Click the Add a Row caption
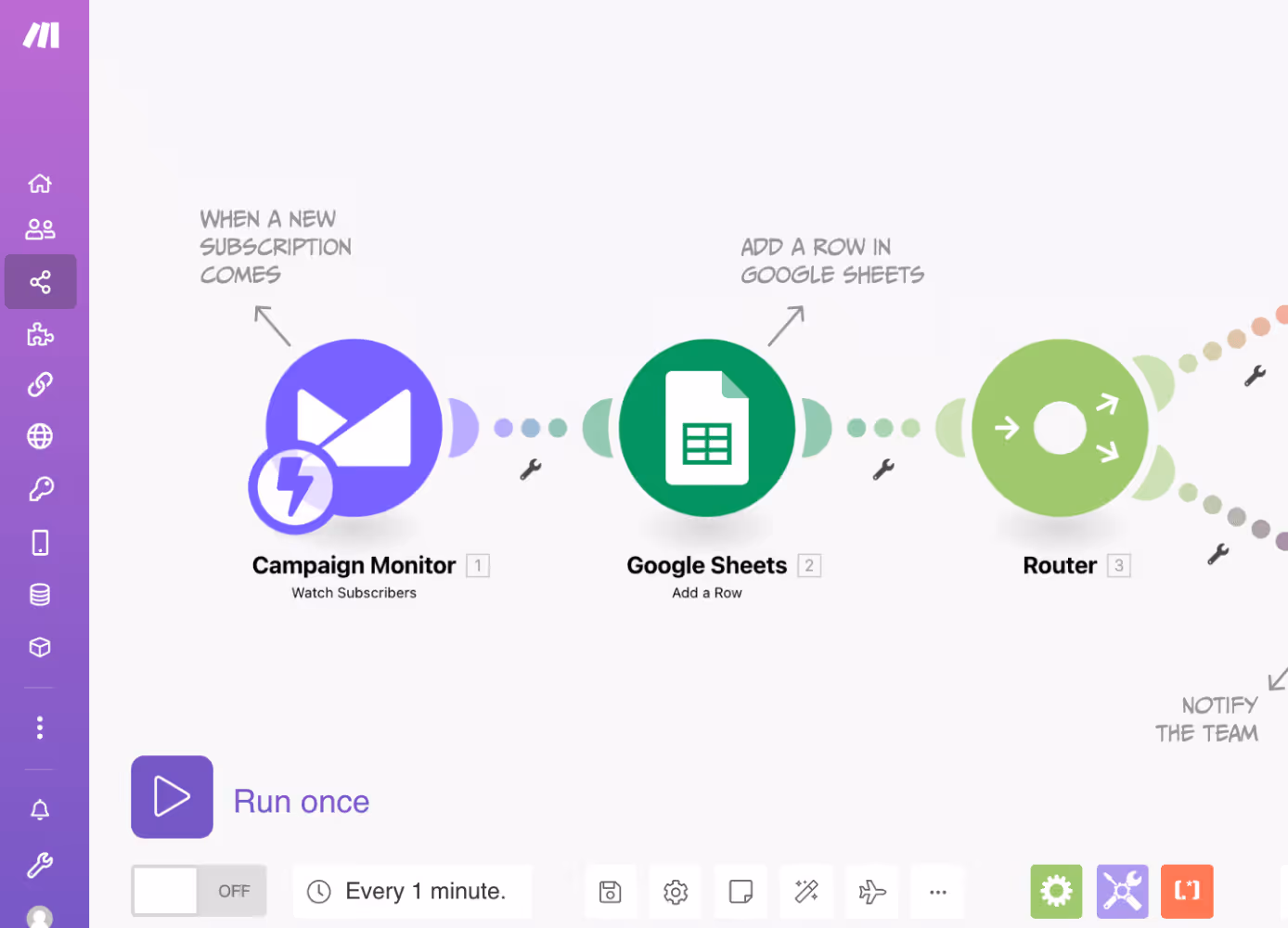Screen dimensions: 1288x928 click(x=707, y=593)
